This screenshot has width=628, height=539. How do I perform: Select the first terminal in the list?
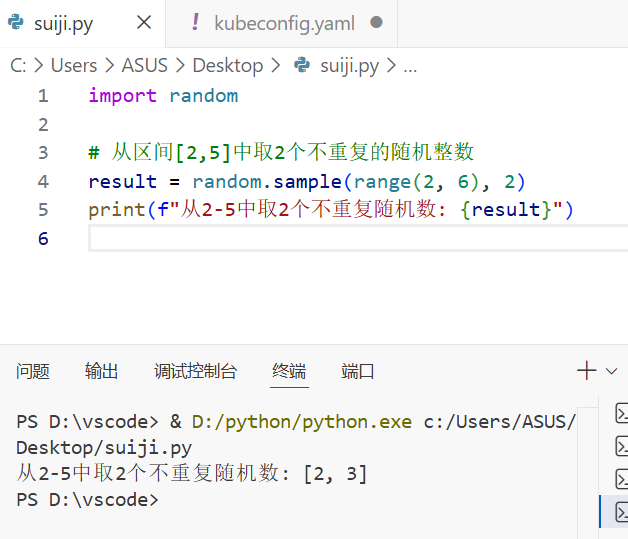pyautogui.click(x=620, y=413)
